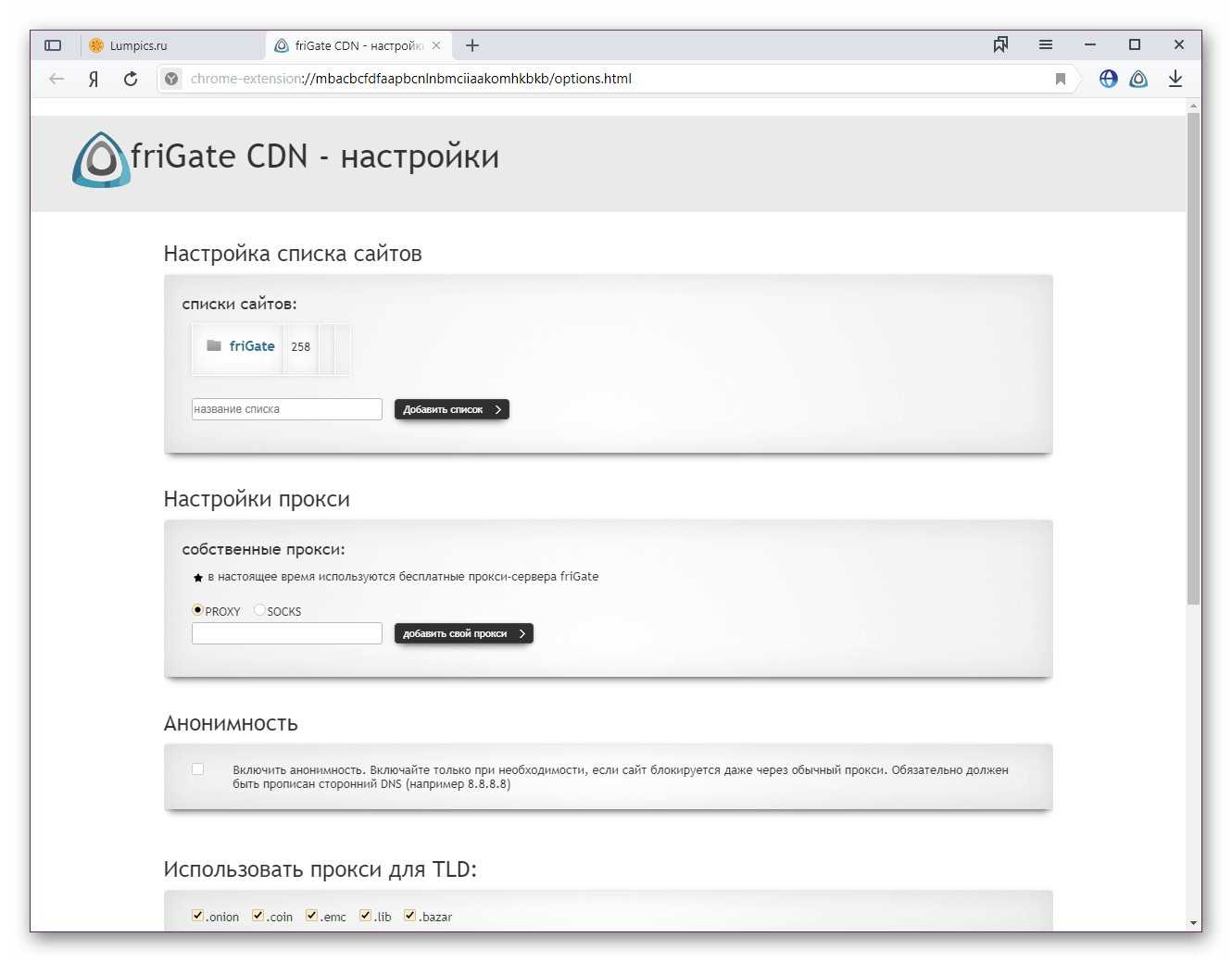Click the 'friGate CDN - настройки' page title
This screenshot has width=1232, height=962.
[315, 156]
